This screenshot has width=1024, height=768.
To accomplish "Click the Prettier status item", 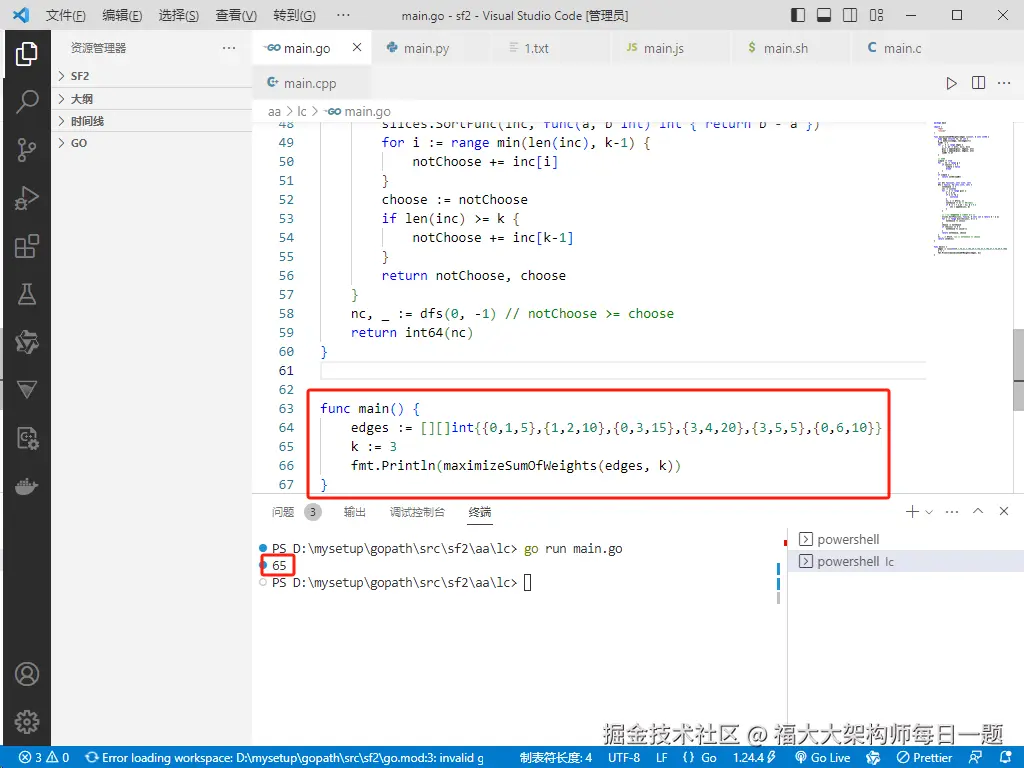I will [925, 758].
